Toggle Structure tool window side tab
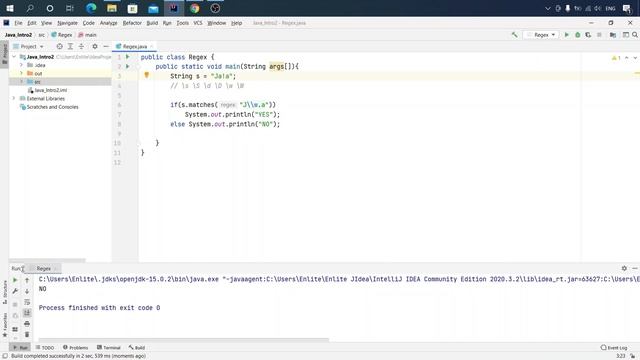Viewport: 640px width, 360px height. tap(4, 292)
